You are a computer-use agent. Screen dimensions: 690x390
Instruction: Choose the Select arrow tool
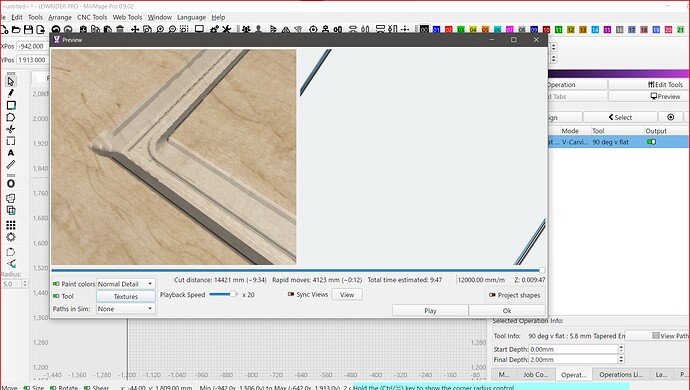(x=11, y=81)
